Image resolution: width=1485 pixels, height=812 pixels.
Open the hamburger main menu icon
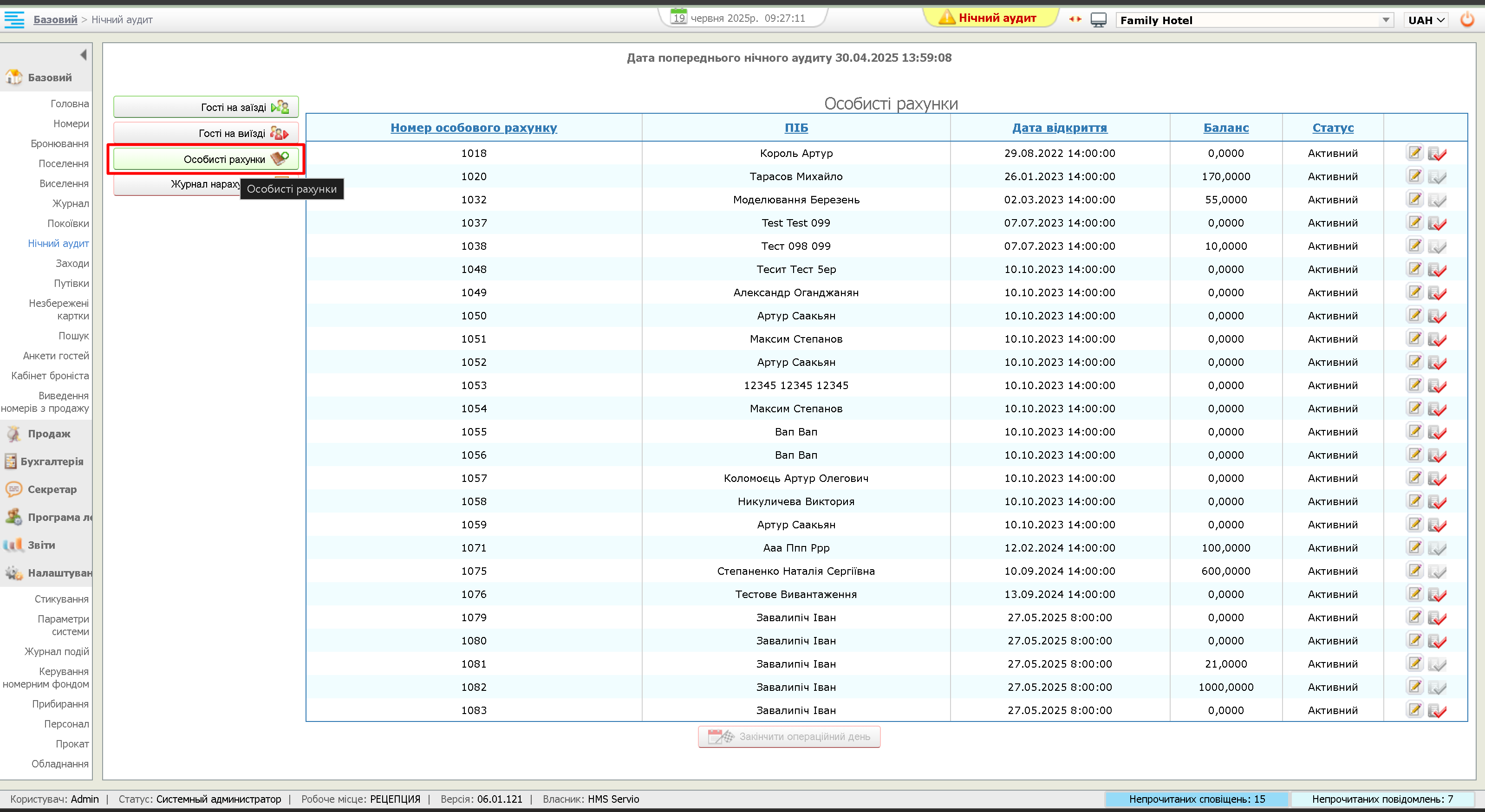[x=14, y=19]
